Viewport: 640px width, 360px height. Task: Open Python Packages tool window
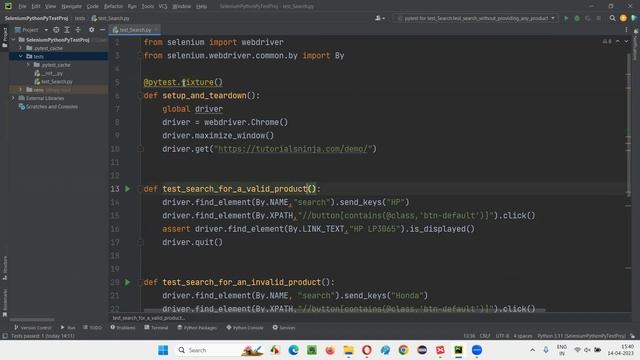coord(197,327)
